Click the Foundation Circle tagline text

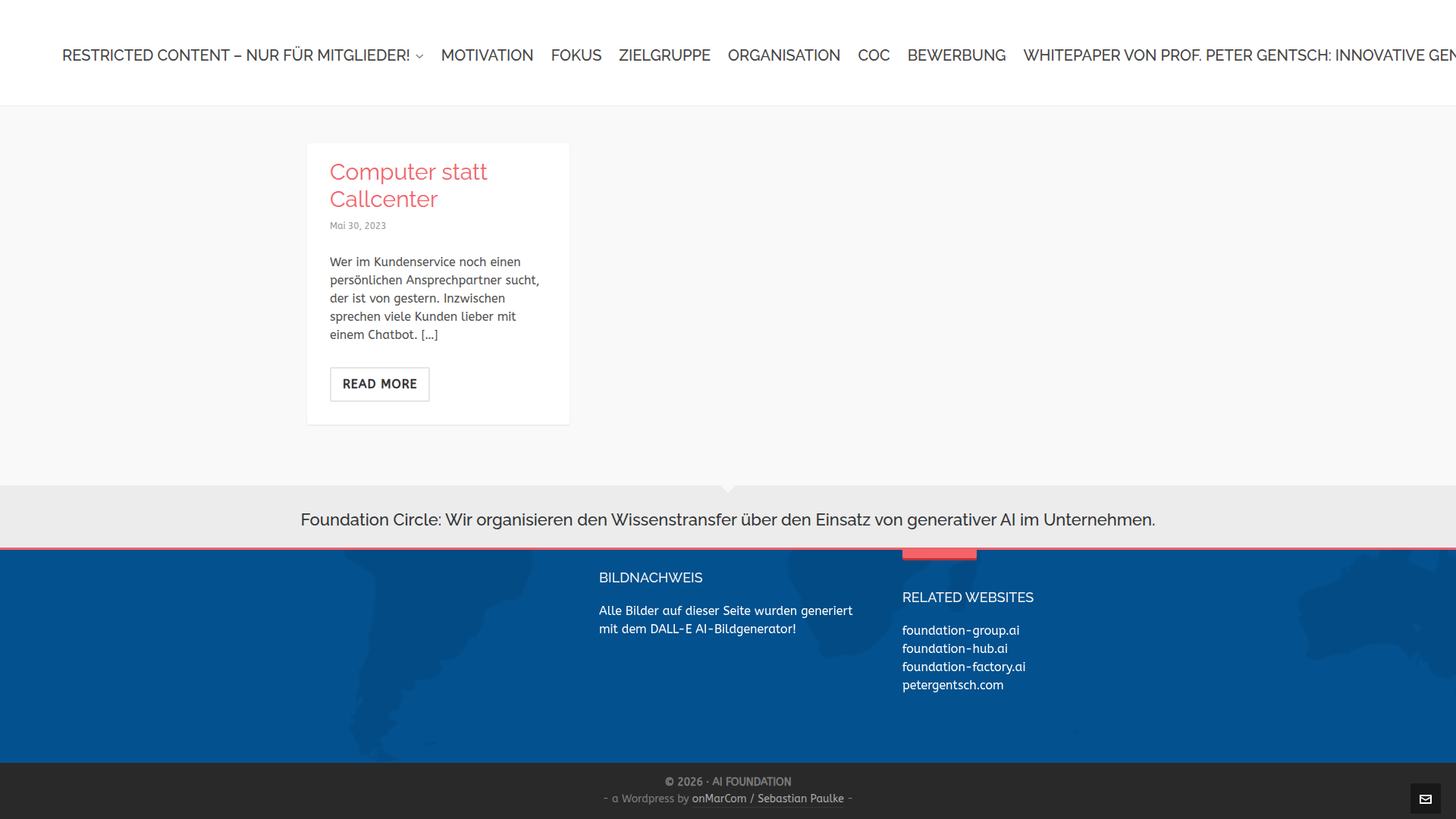click(x=728, y=519)
